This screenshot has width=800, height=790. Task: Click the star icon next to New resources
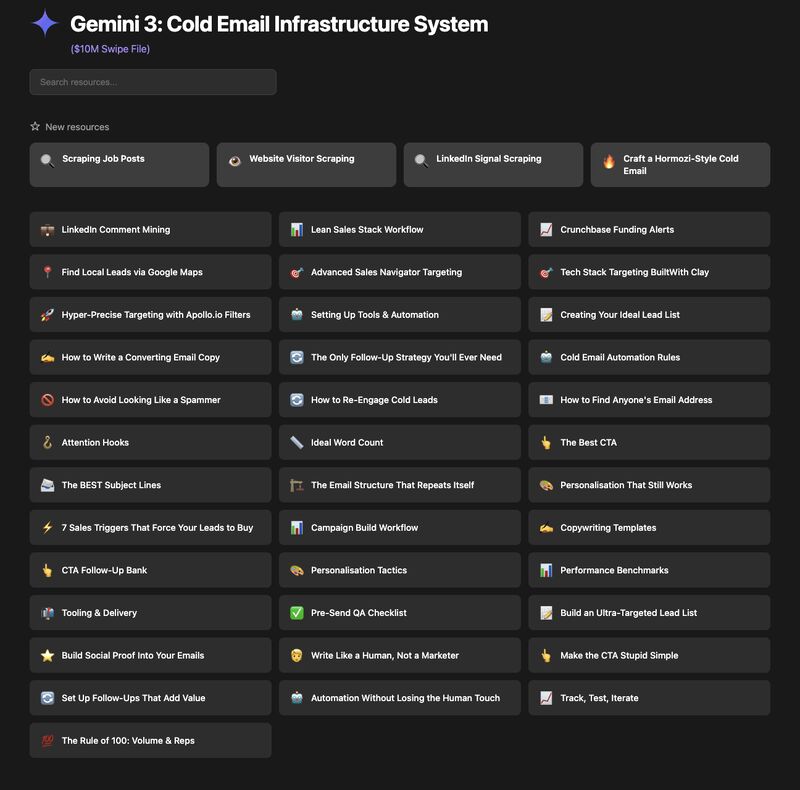[x=35, y=126]
